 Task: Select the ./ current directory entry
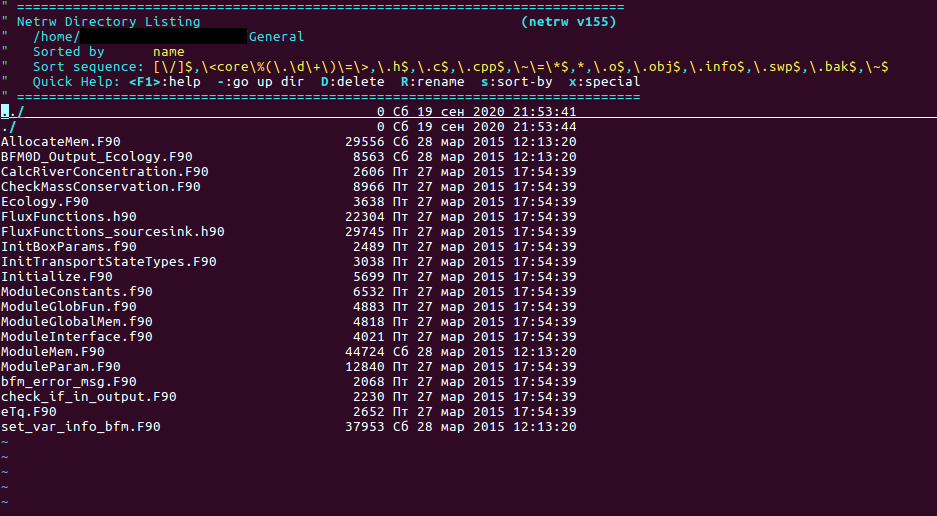click(x=8, y=127)
